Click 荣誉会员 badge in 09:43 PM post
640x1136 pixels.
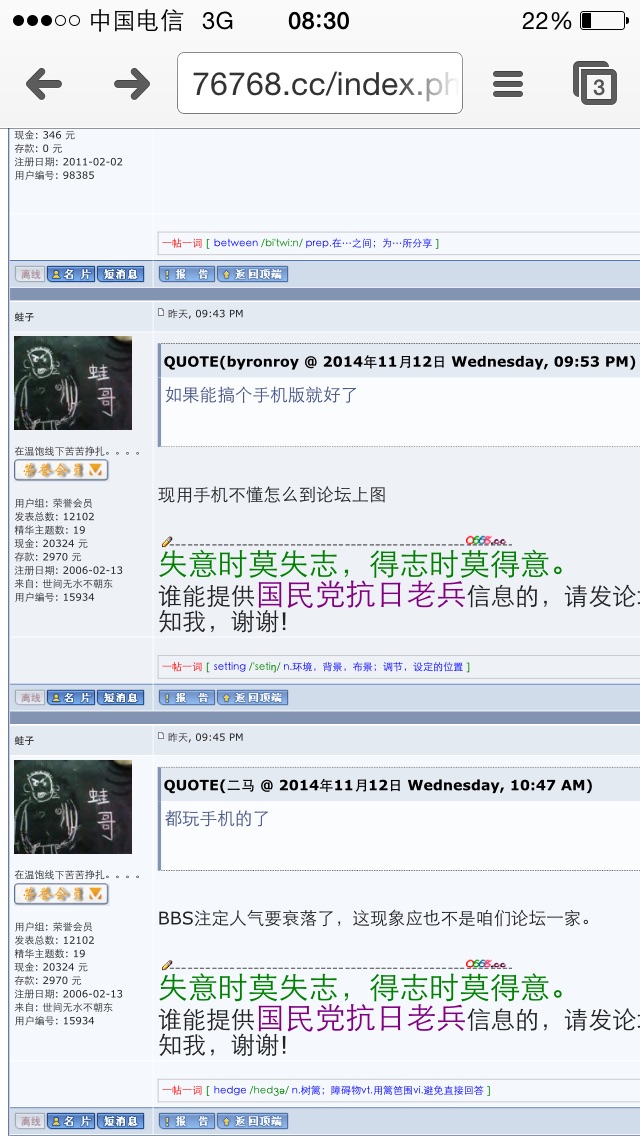62,470
